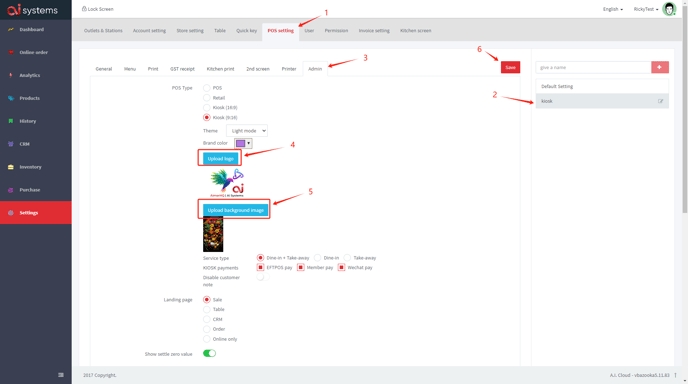688x384 pixels.
Task: Uncheck the EFTPOS pay checkbox
Action: (260, 267)
